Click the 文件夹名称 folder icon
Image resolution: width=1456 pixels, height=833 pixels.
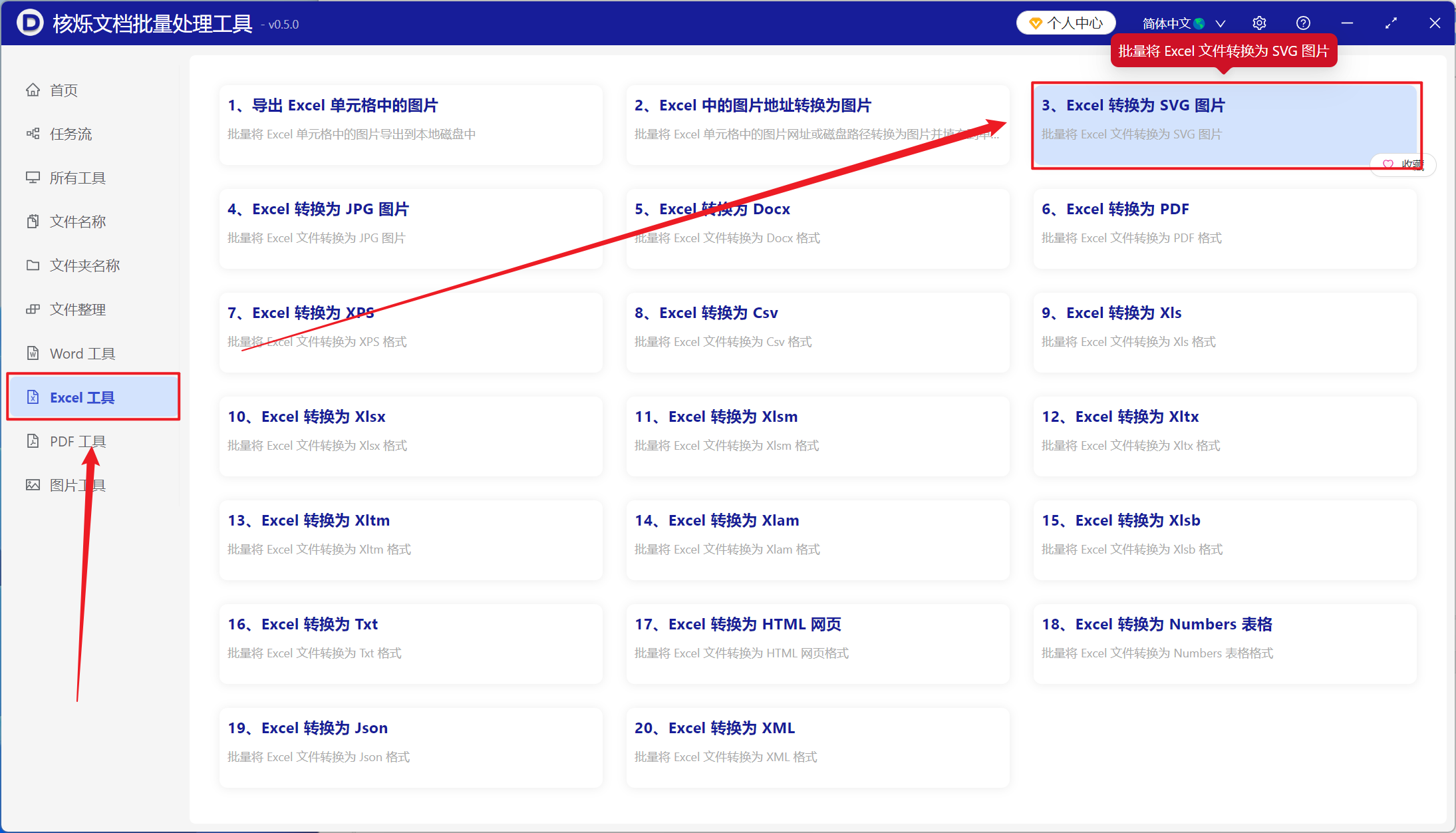pos(33,265)
